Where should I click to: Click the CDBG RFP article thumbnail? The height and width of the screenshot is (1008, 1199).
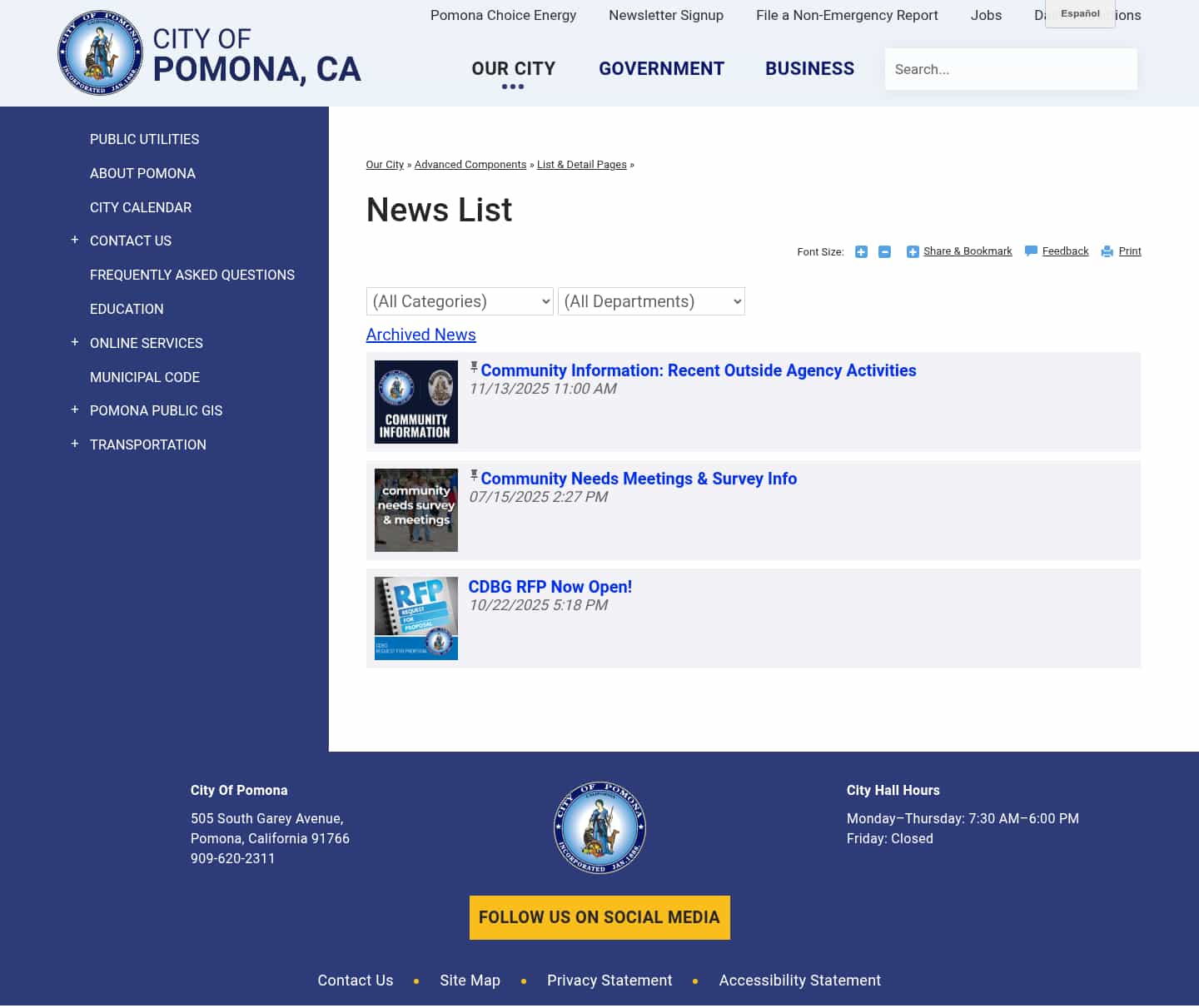[415, 618]
